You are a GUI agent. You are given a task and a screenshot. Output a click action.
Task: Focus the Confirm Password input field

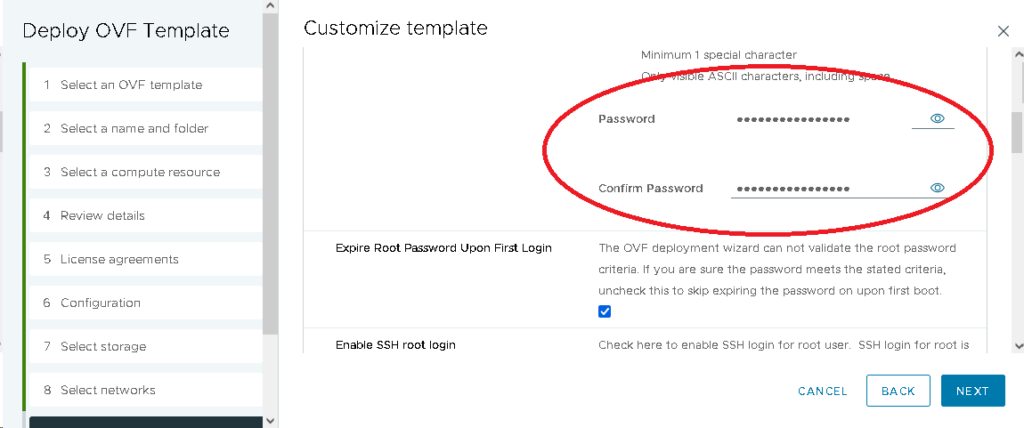pyautogui.click(x=815, y=188)
